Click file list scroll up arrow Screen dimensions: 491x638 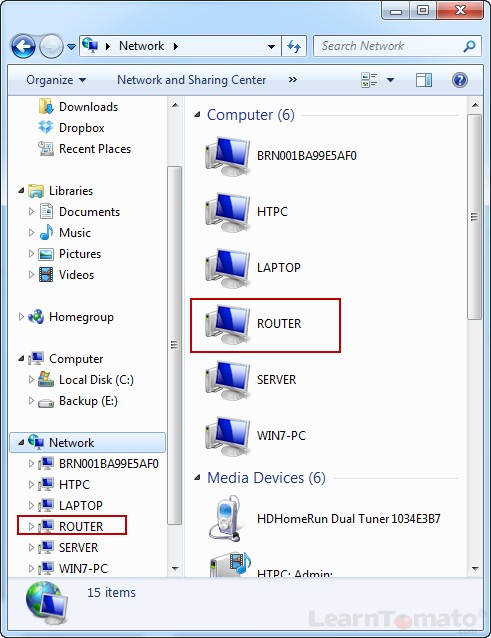click(x=475, y=105)
